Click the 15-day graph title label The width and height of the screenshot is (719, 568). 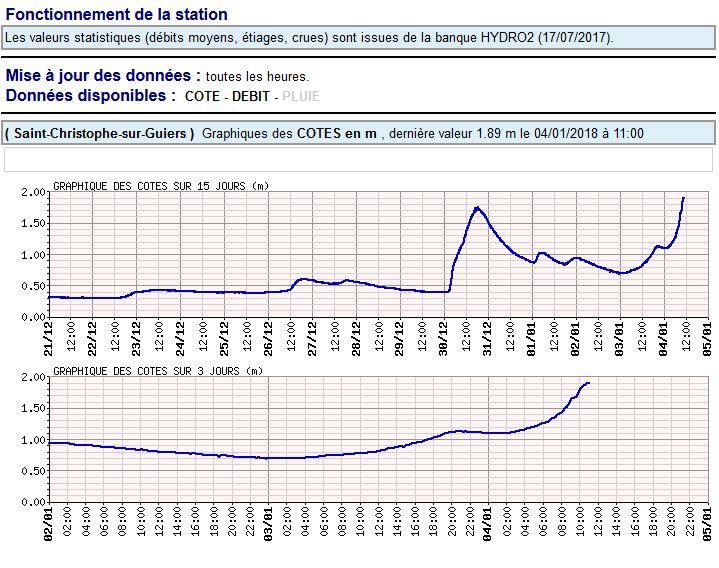coord(160,186)
